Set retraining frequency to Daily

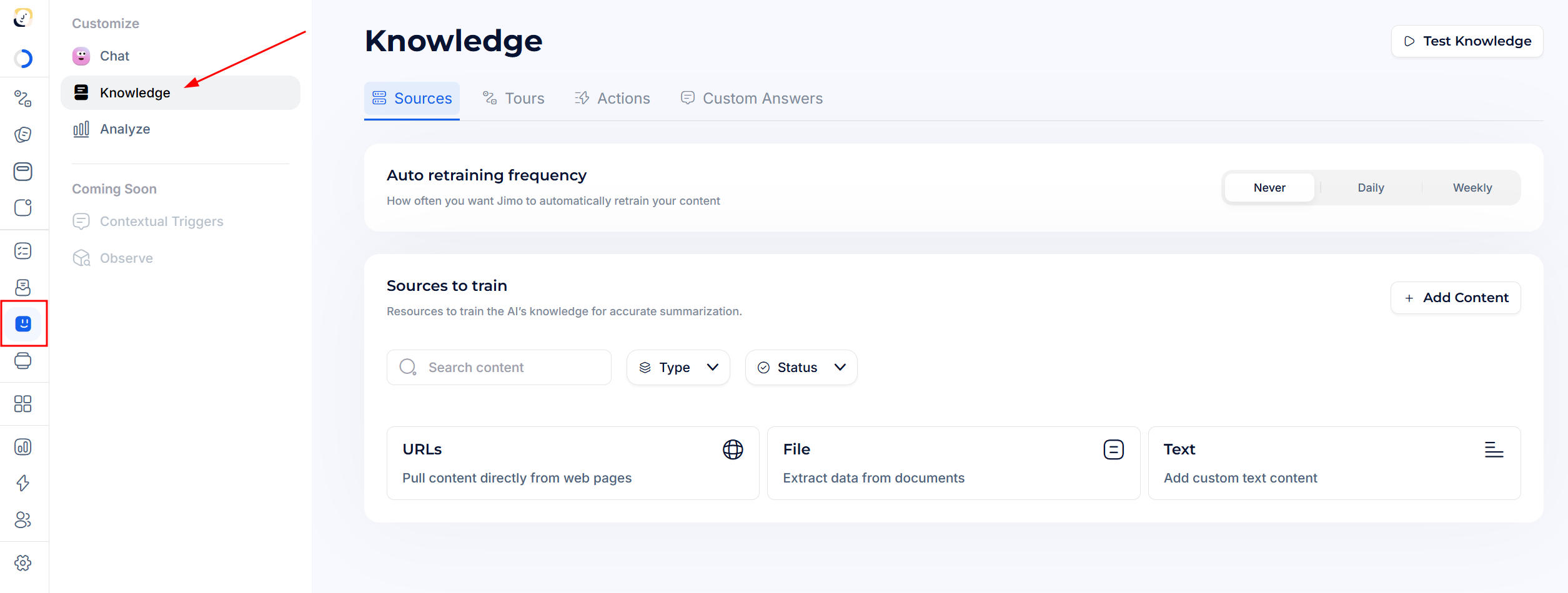[1371, 188]
